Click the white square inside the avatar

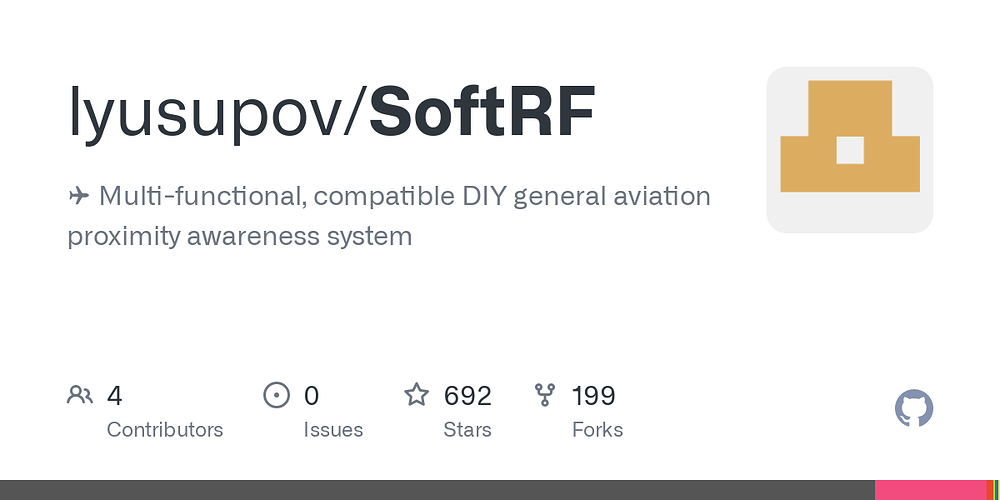[x=849, y=151]
